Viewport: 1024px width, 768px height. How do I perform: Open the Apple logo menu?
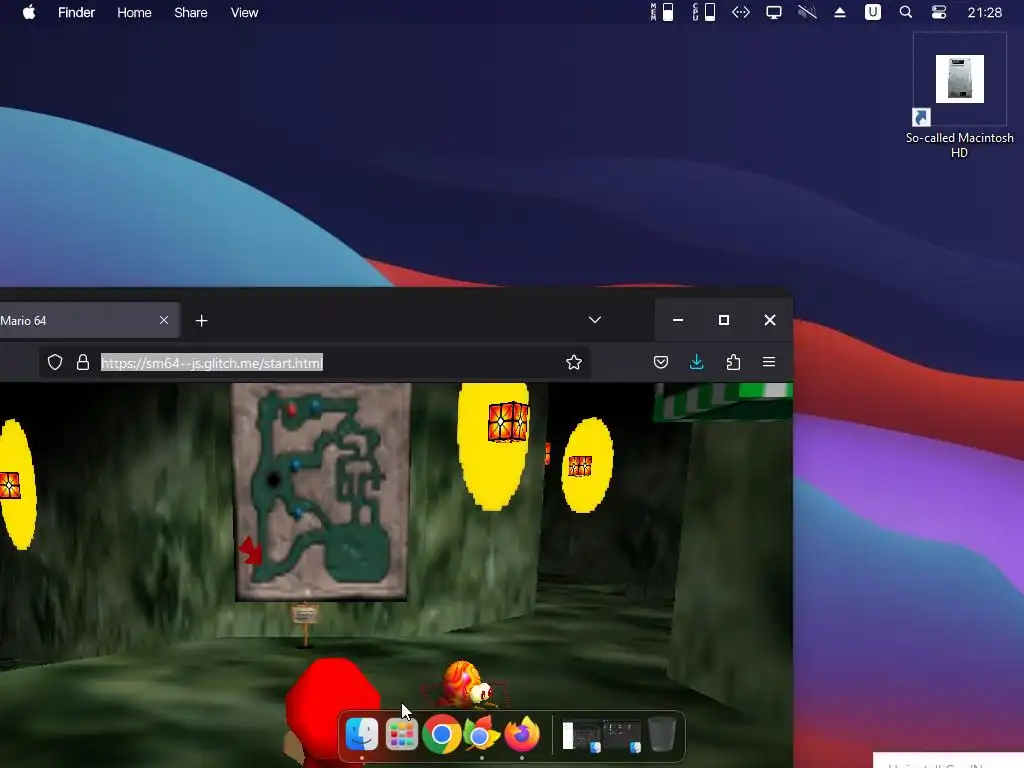pyautogui.click(x=29, y=12)
